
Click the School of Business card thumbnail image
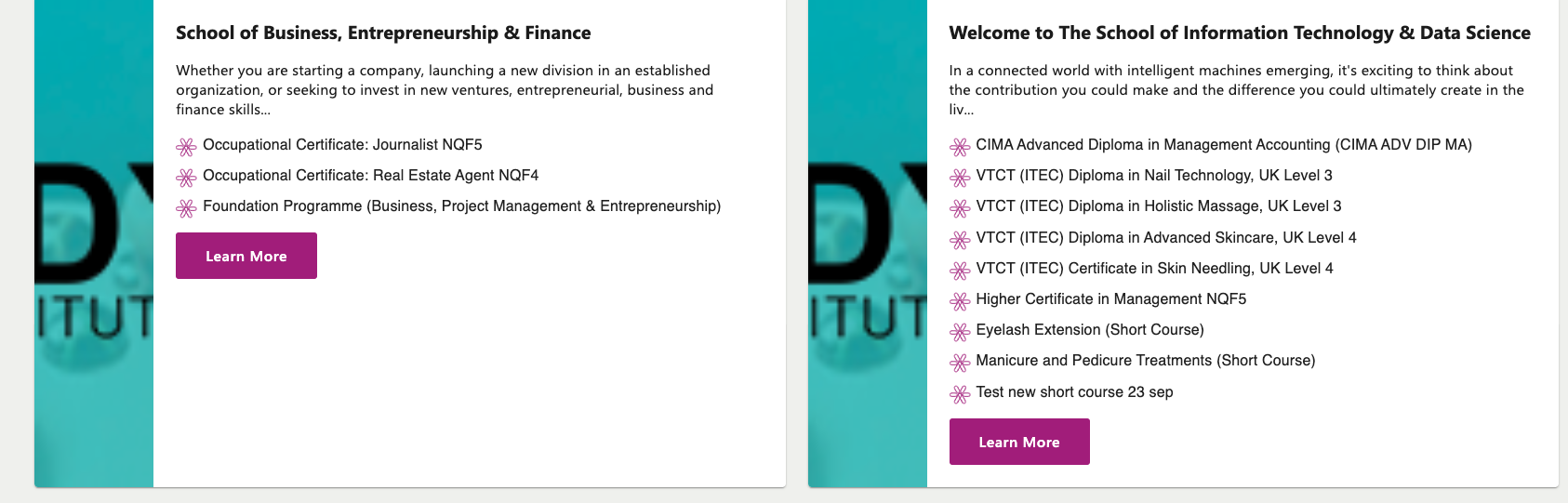[94, 244]
